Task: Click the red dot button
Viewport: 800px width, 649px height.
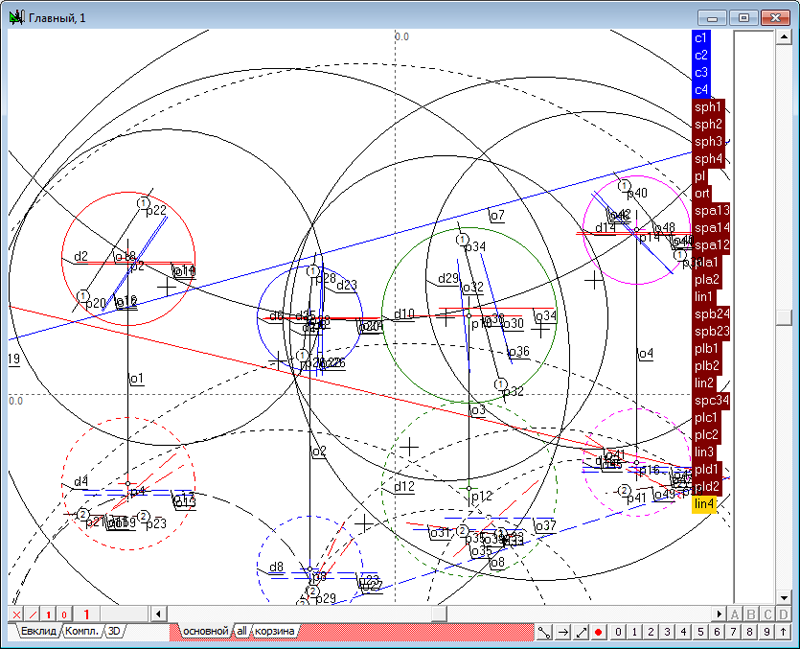Action: [x=598, y=632]
